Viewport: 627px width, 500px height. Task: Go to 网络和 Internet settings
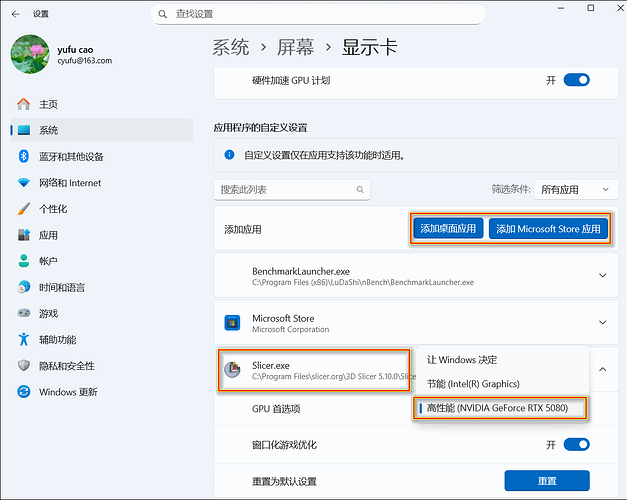102,183
